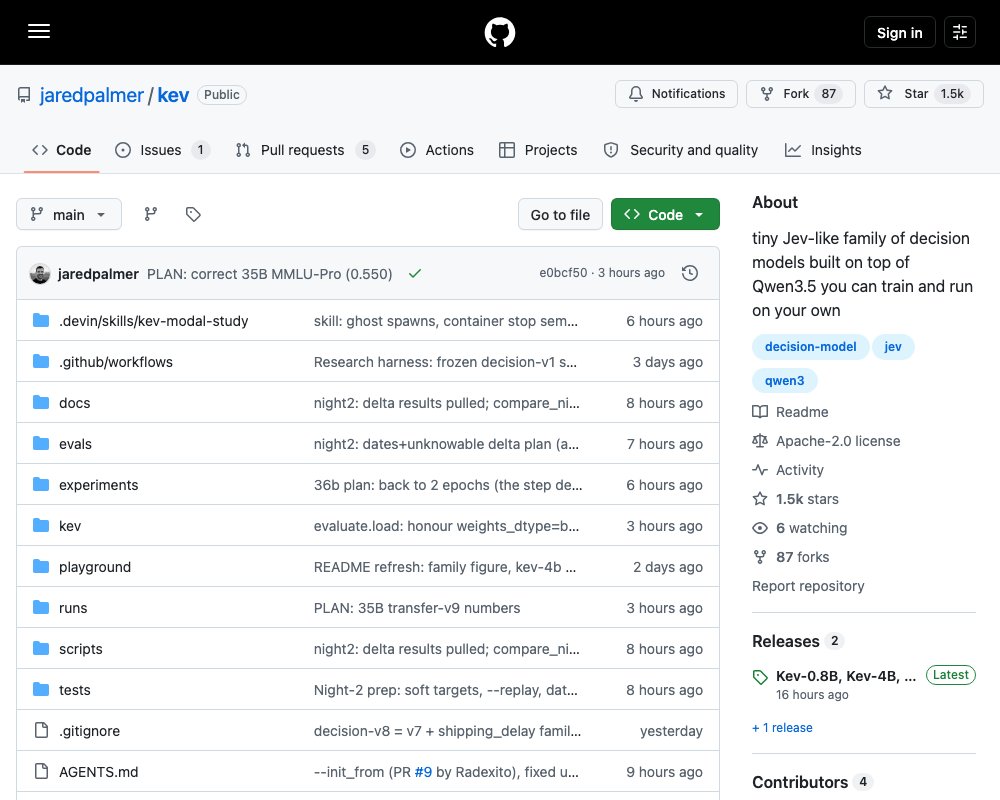Open the tests folder

point(75,690)
